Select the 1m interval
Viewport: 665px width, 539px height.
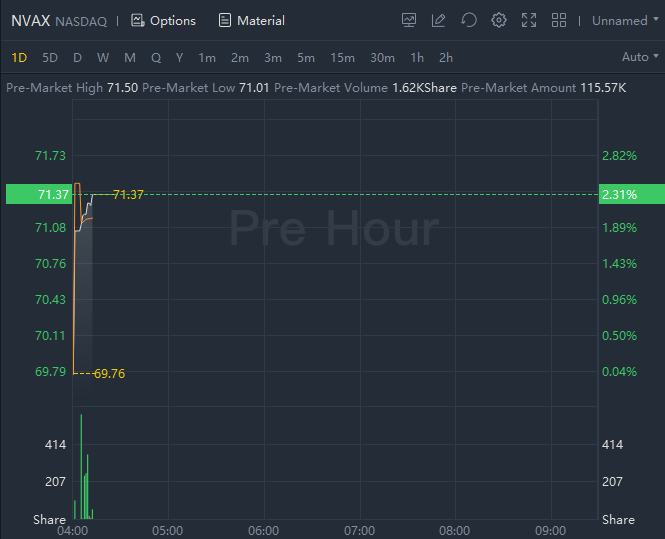207,58
